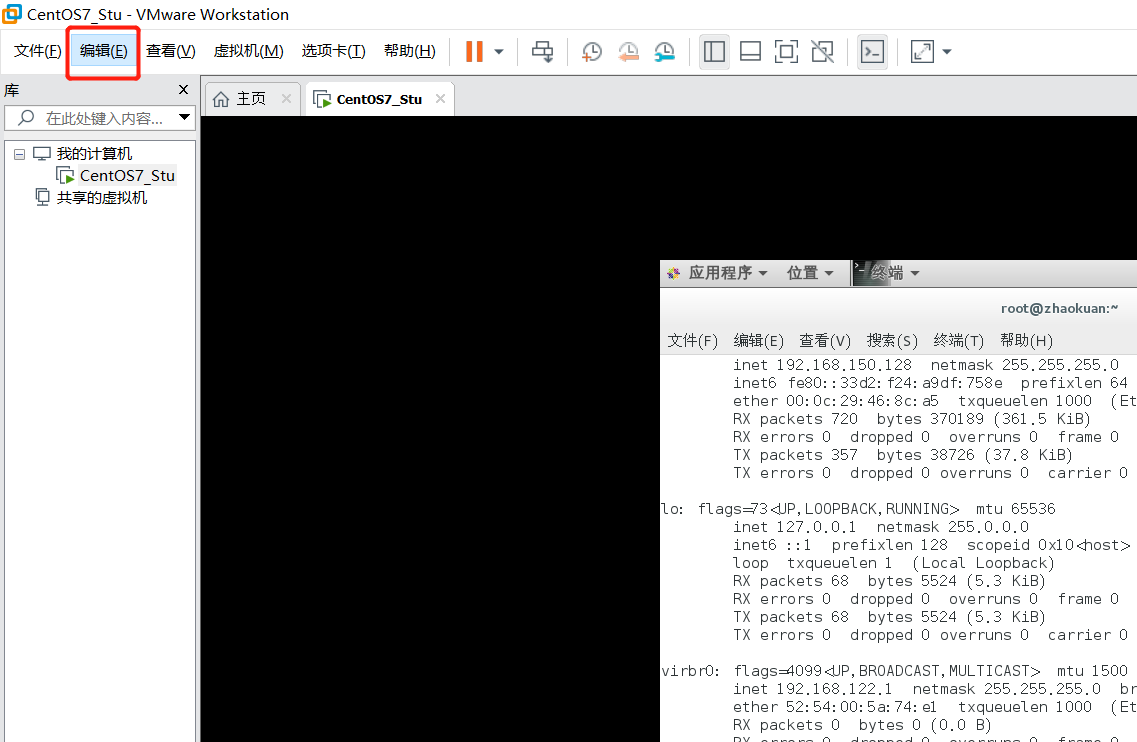Click the root@zhaokuan:~ terminal title
Image resolution: width=1137 pixels, height=742 pixels.
click(1059, 308)
